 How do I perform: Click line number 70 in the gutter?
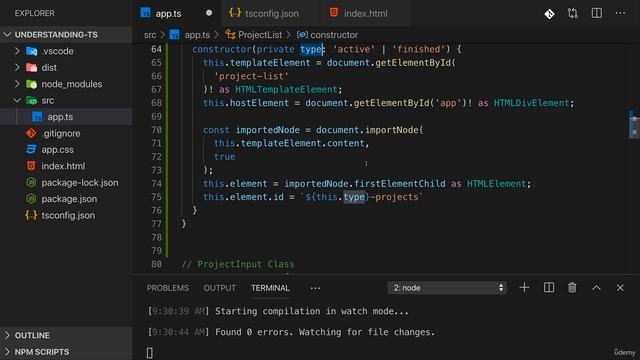156,130
